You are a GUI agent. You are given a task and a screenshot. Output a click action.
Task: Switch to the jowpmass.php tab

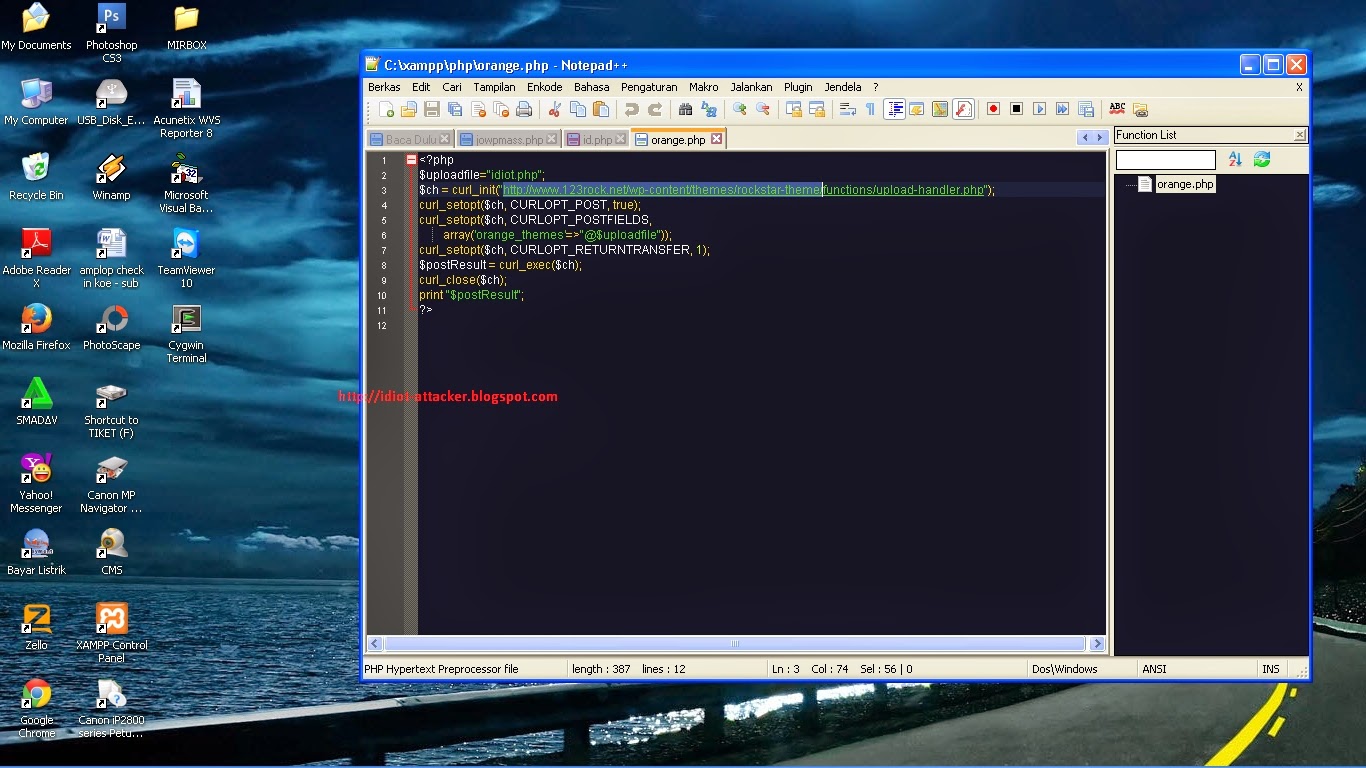click(x=509, y=140)
